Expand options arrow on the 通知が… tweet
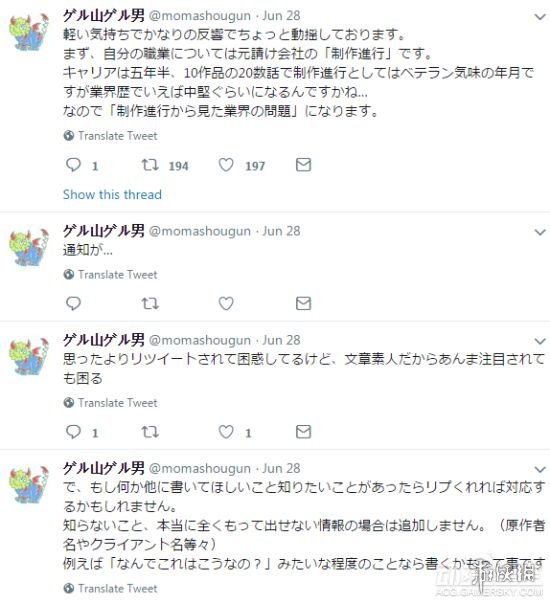This screenshot has width=550, height=603. pos(540,232)
